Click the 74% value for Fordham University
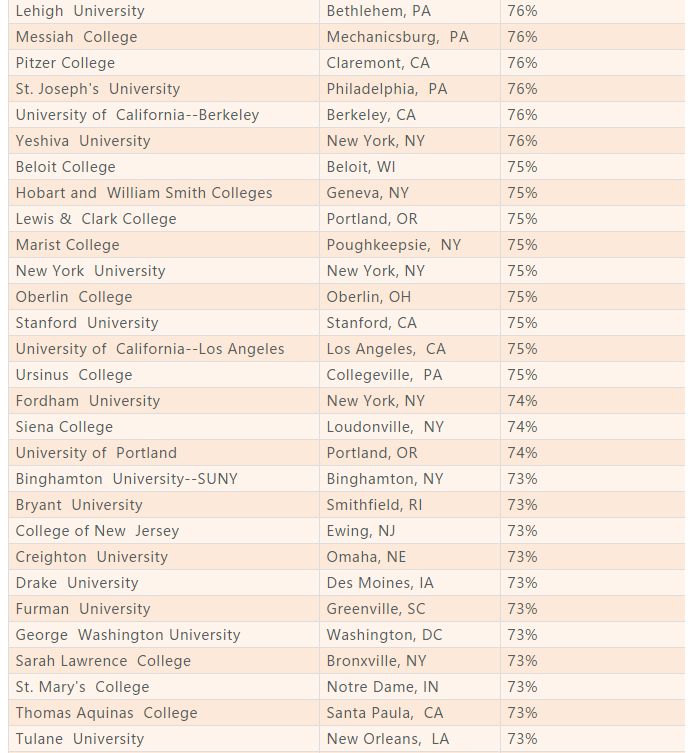This screenshot has height=753, width=692. 522,400
